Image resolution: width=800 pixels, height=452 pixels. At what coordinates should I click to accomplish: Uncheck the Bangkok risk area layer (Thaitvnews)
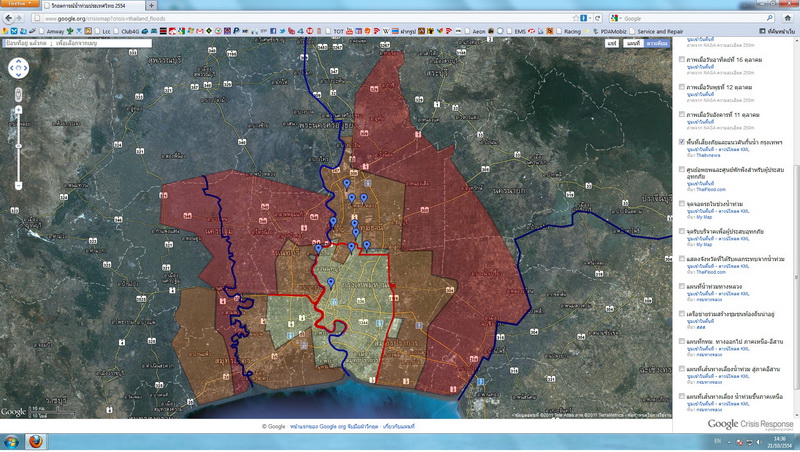(x=682, y=142)
